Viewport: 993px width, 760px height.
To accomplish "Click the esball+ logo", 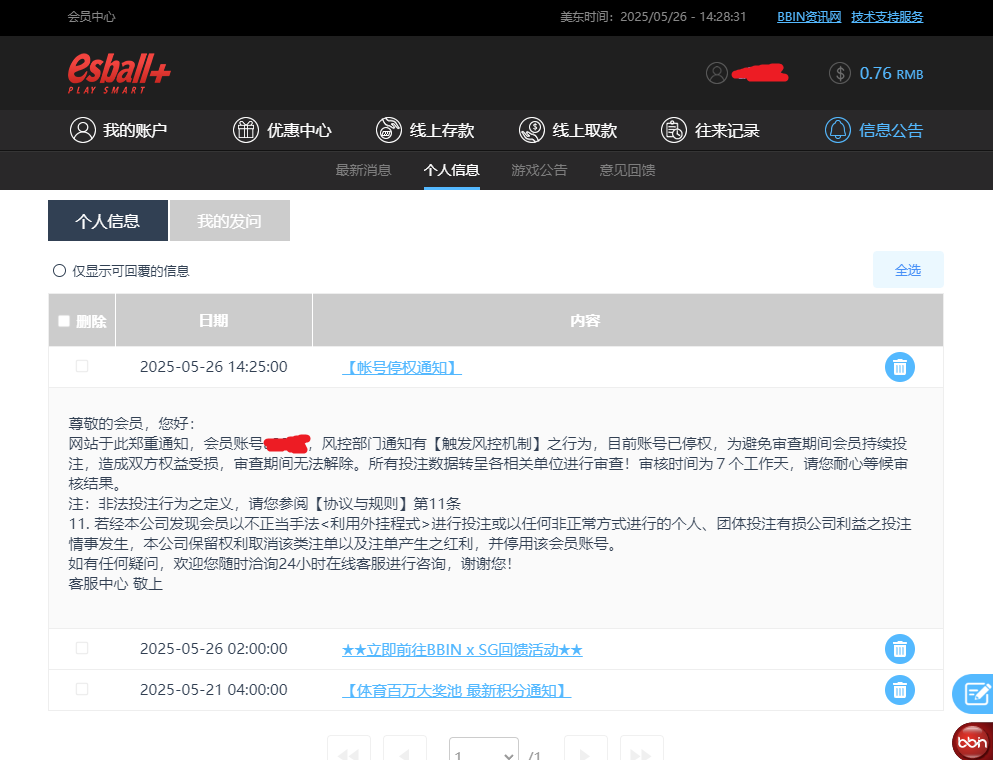I will [x=119, y=72].
